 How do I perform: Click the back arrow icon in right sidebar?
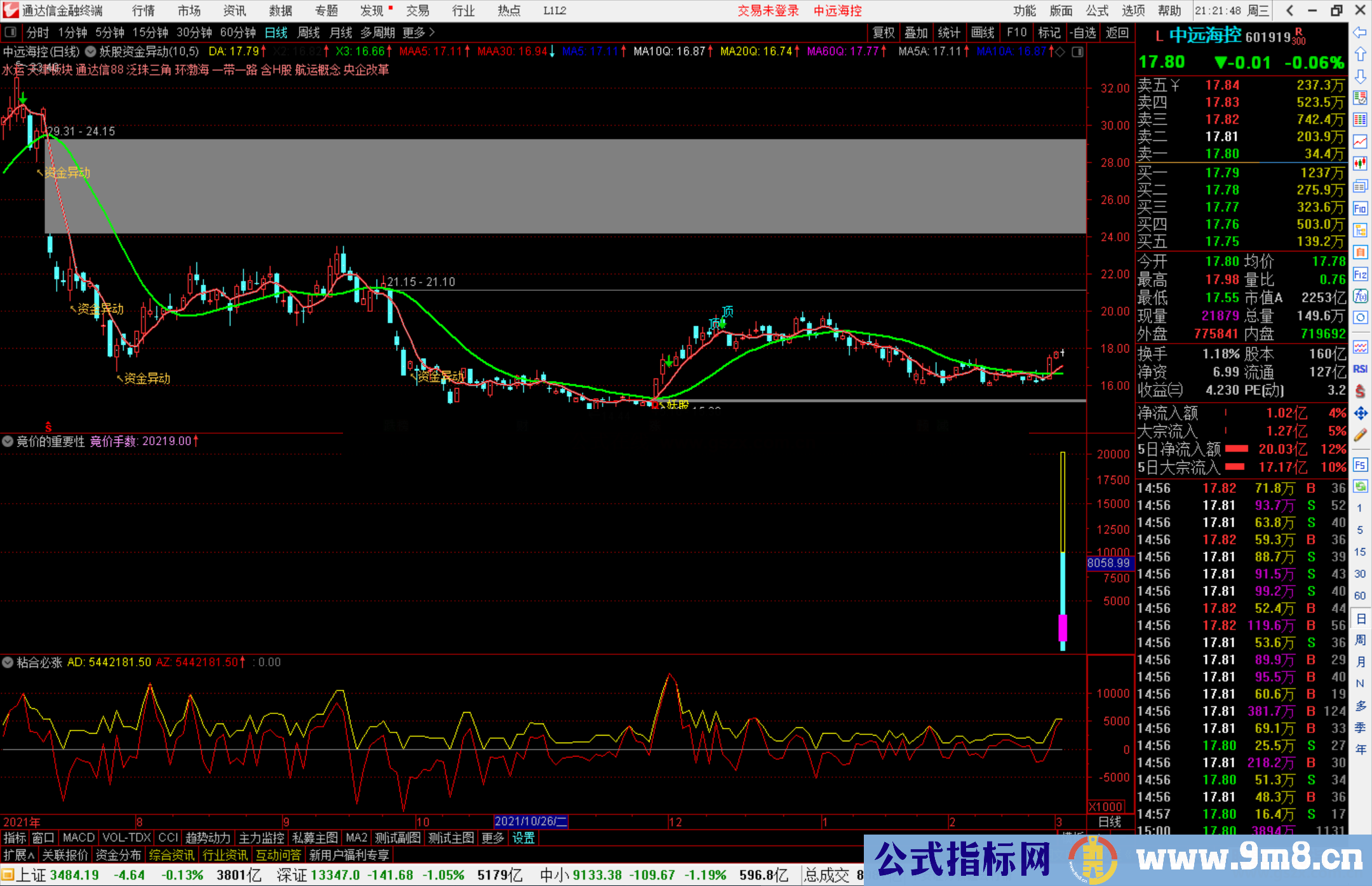[x=1360, y=32]
